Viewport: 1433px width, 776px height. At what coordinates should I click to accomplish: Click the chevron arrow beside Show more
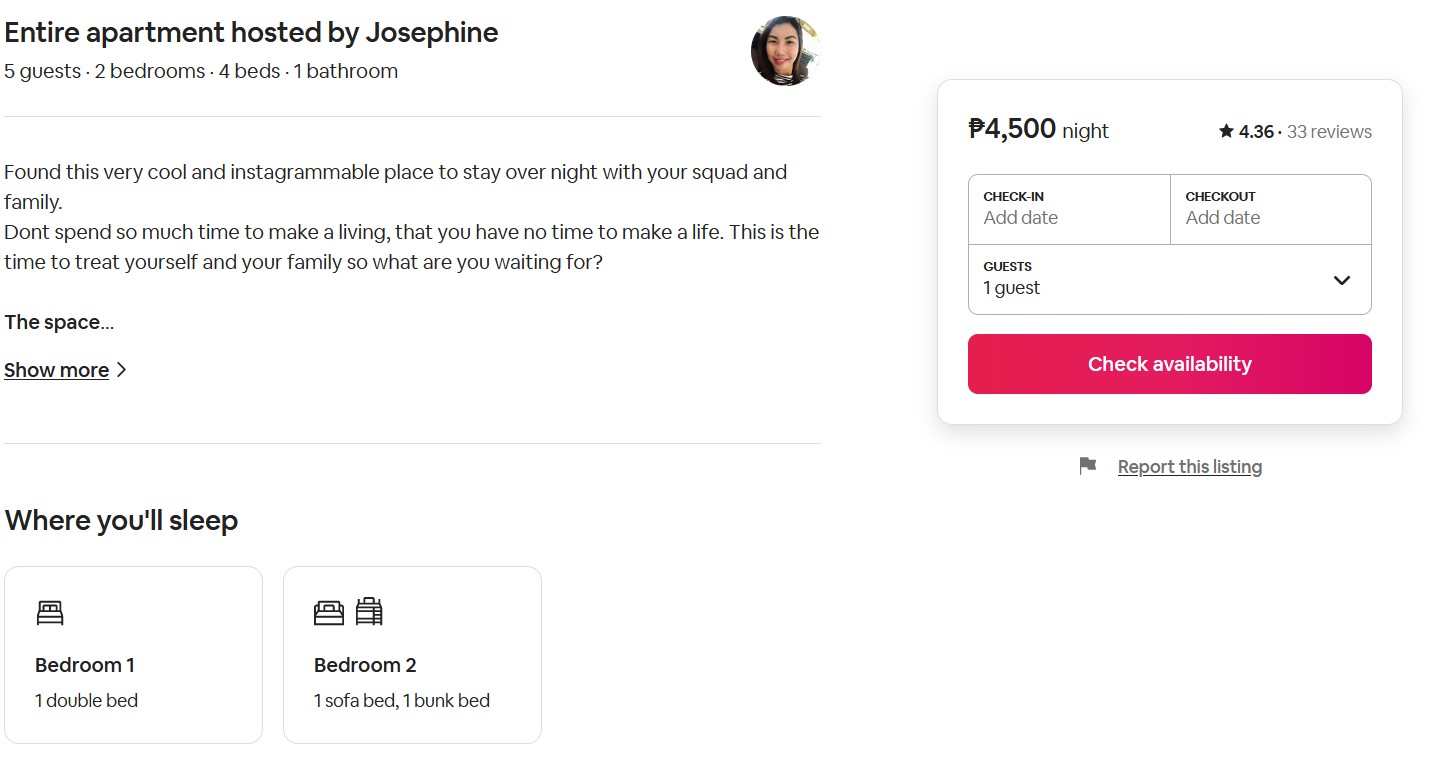point(122,370)
